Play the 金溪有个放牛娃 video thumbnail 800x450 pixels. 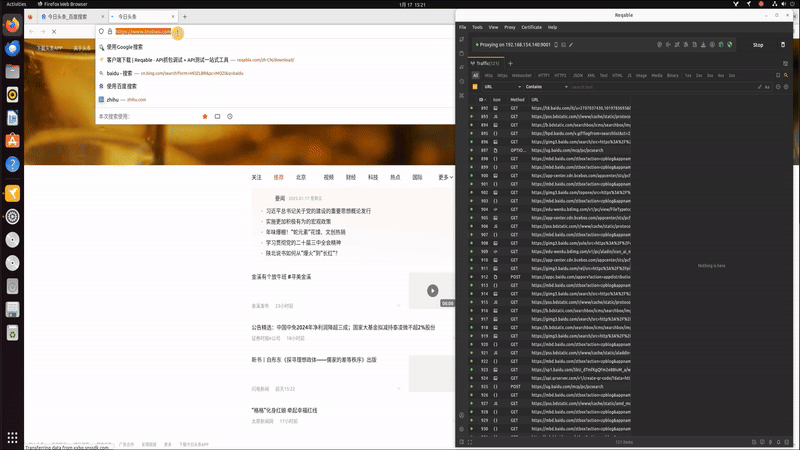[x=433, y=290]
